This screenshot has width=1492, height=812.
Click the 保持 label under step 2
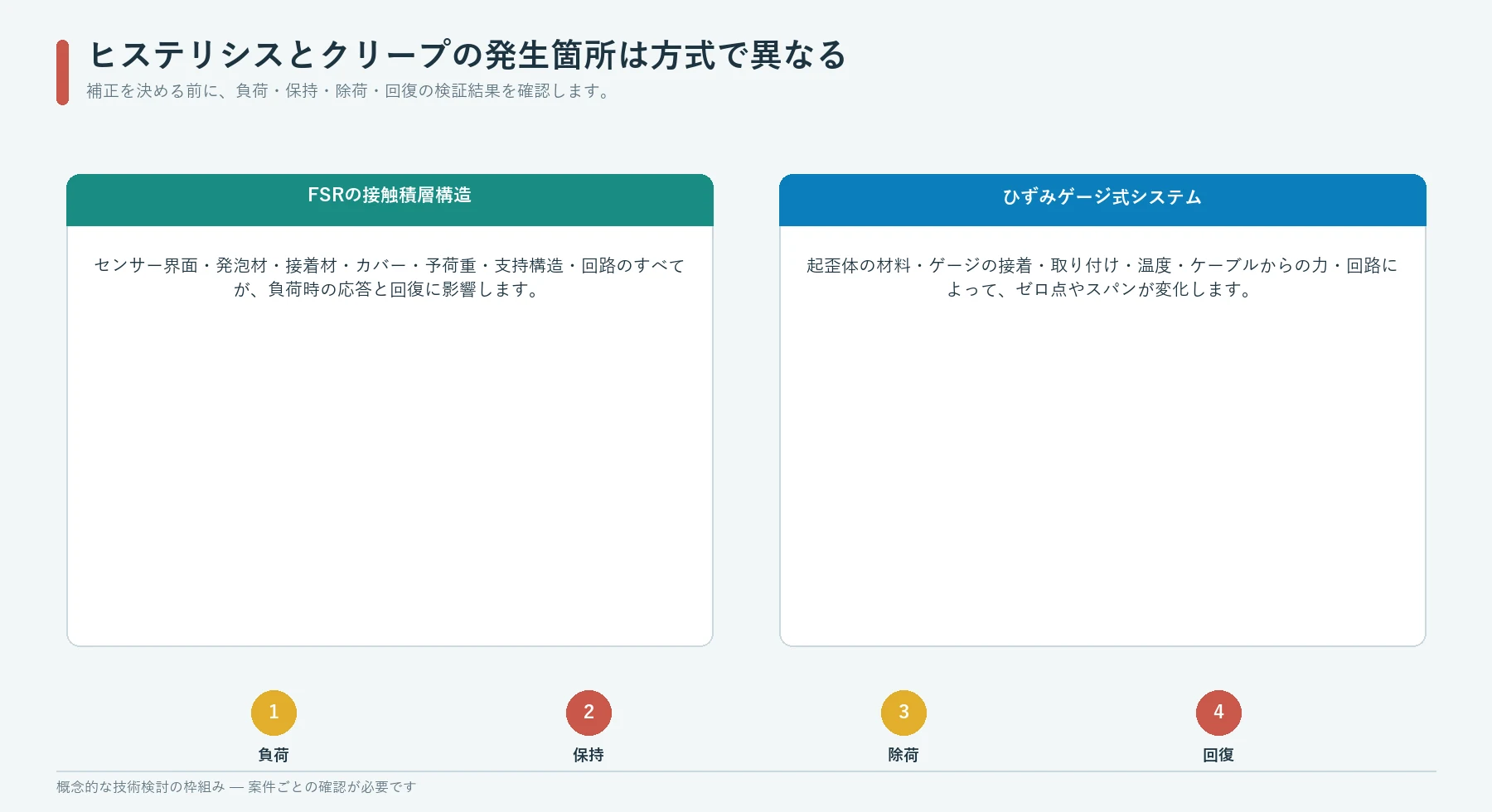coord(589,755)
